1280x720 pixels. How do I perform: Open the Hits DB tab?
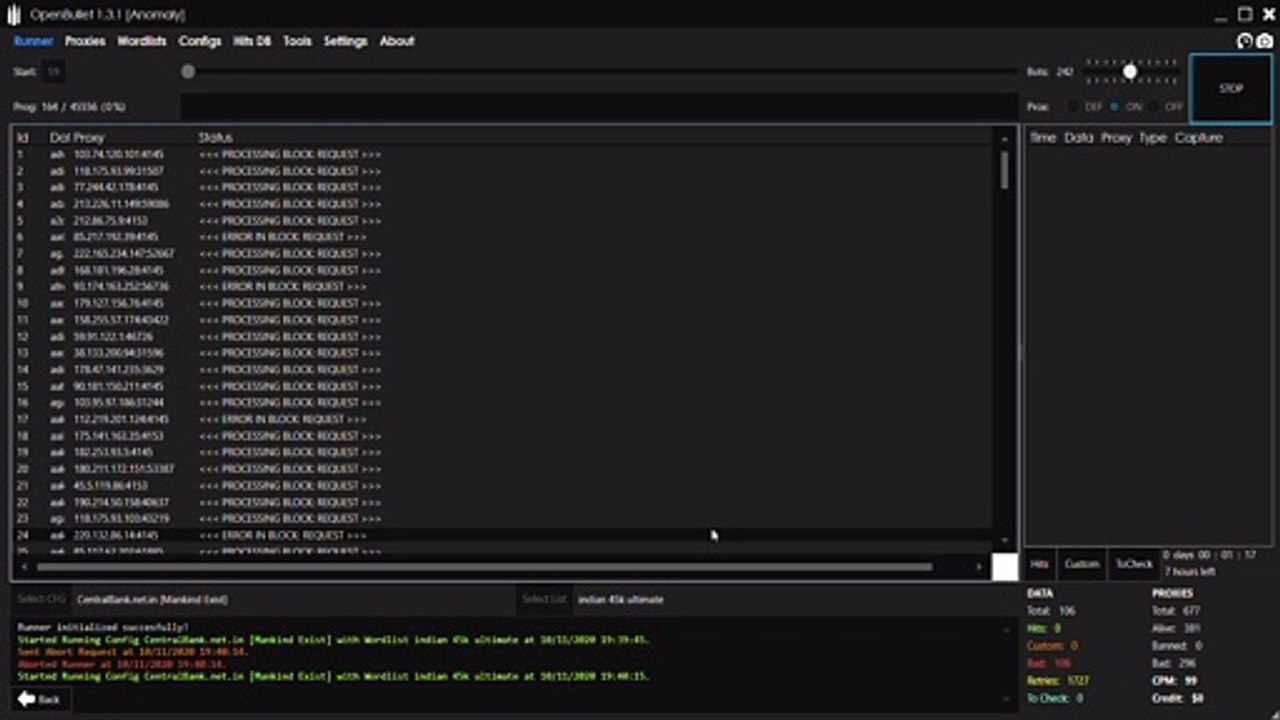click(x=252, y=41)
